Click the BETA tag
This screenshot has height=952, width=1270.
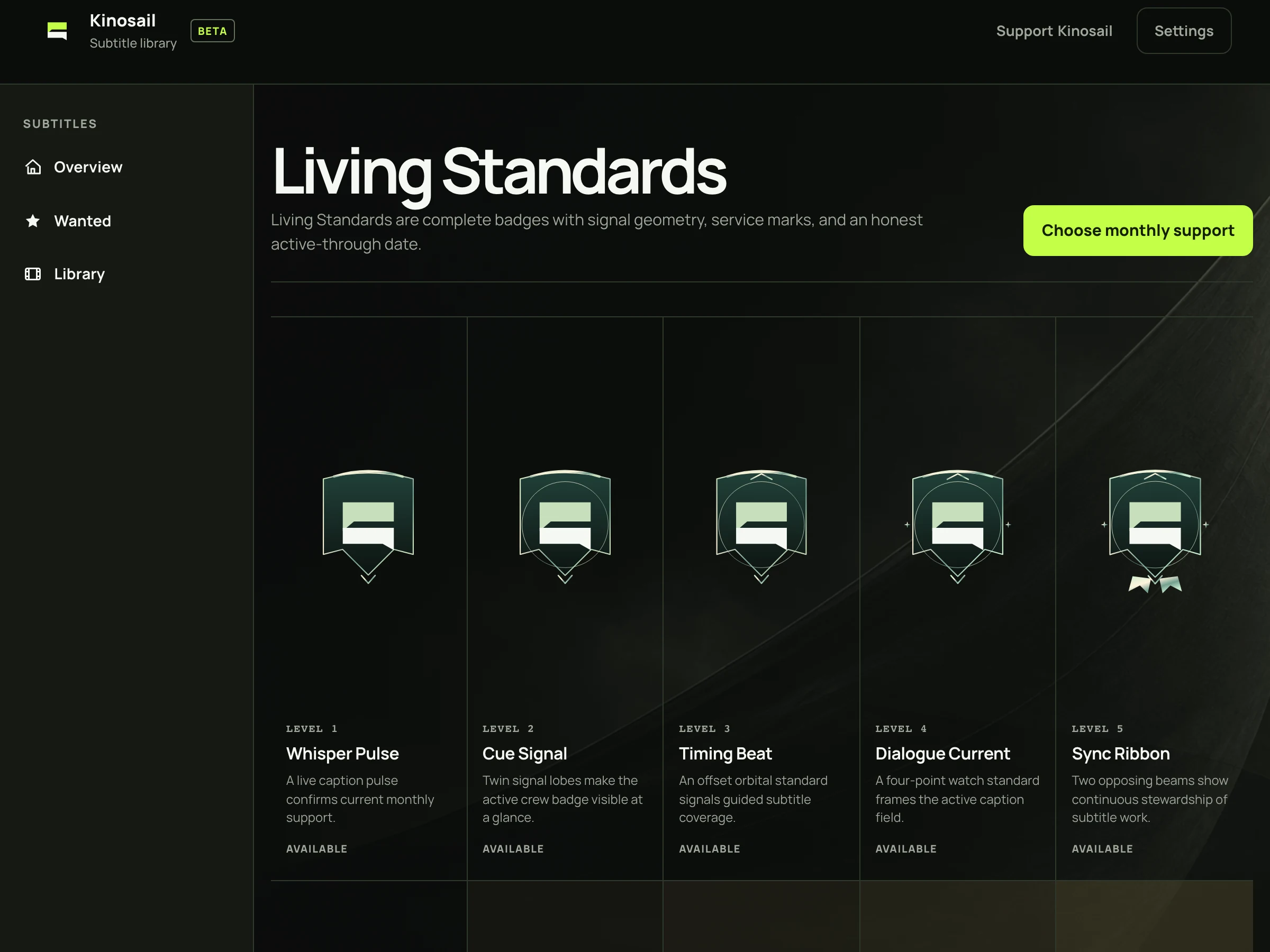coord(212,31)
